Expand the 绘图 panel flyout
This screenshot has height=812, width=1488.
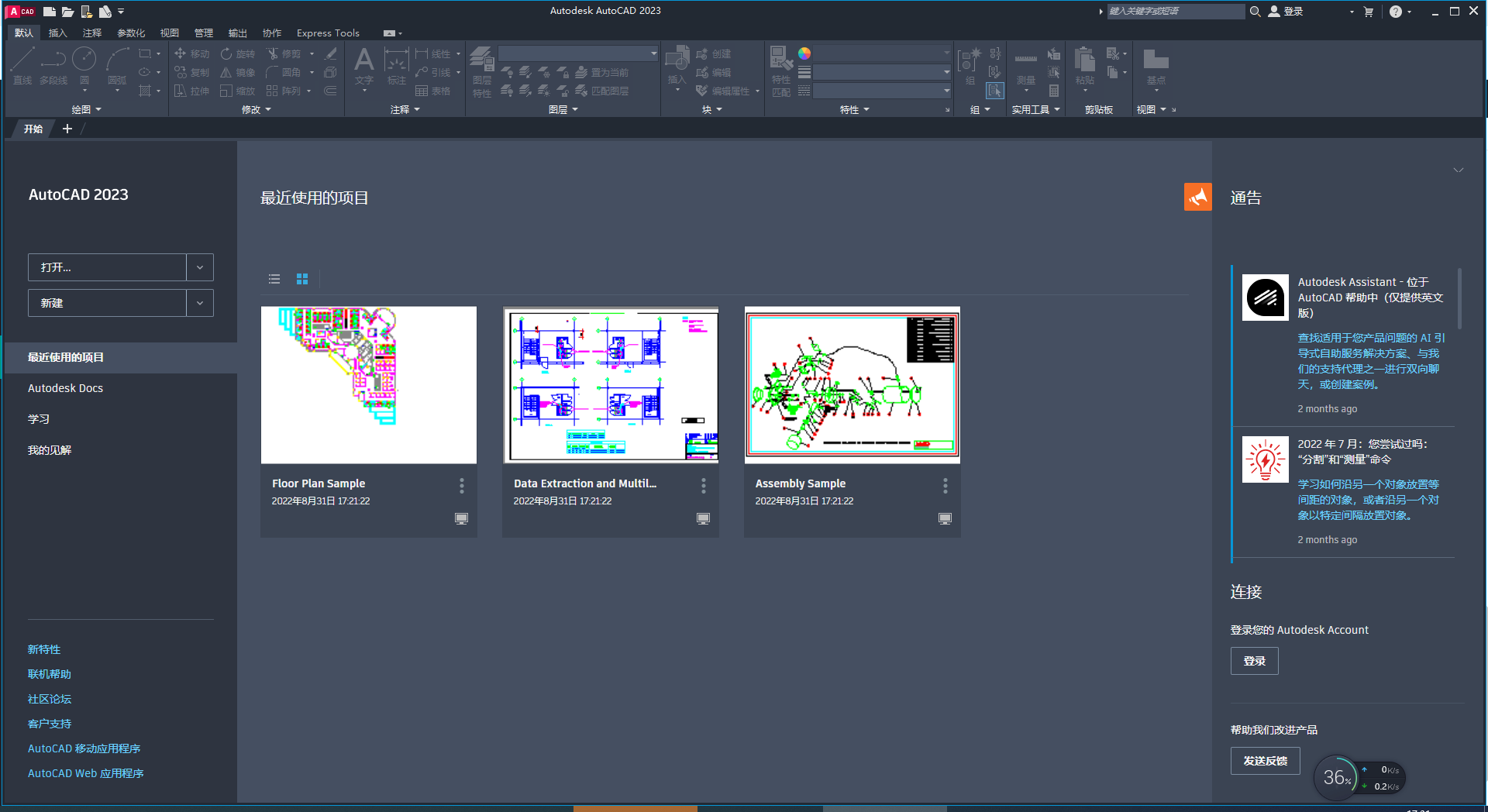(x=87, y=109)
